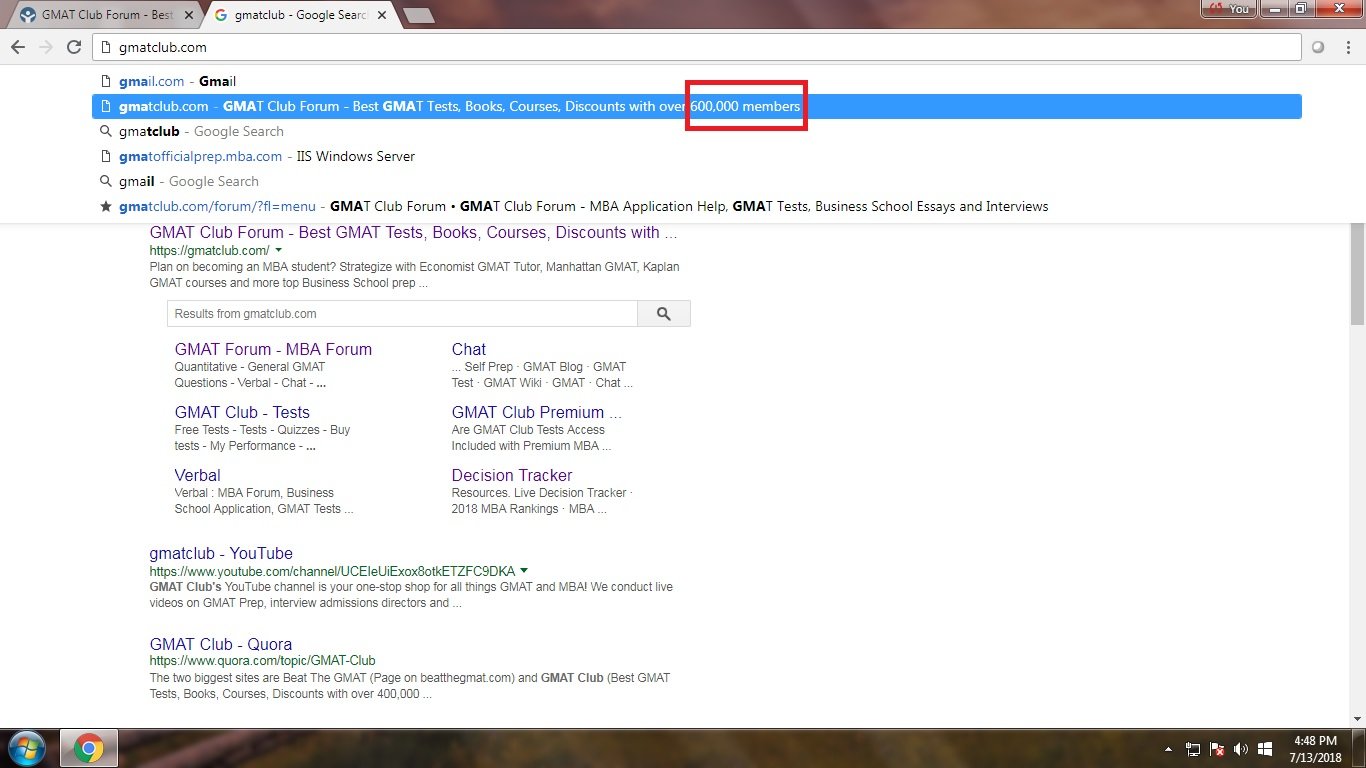Click the volume speaker icon in the tray
The image size is (1366, 768).
click(1241, 749)
